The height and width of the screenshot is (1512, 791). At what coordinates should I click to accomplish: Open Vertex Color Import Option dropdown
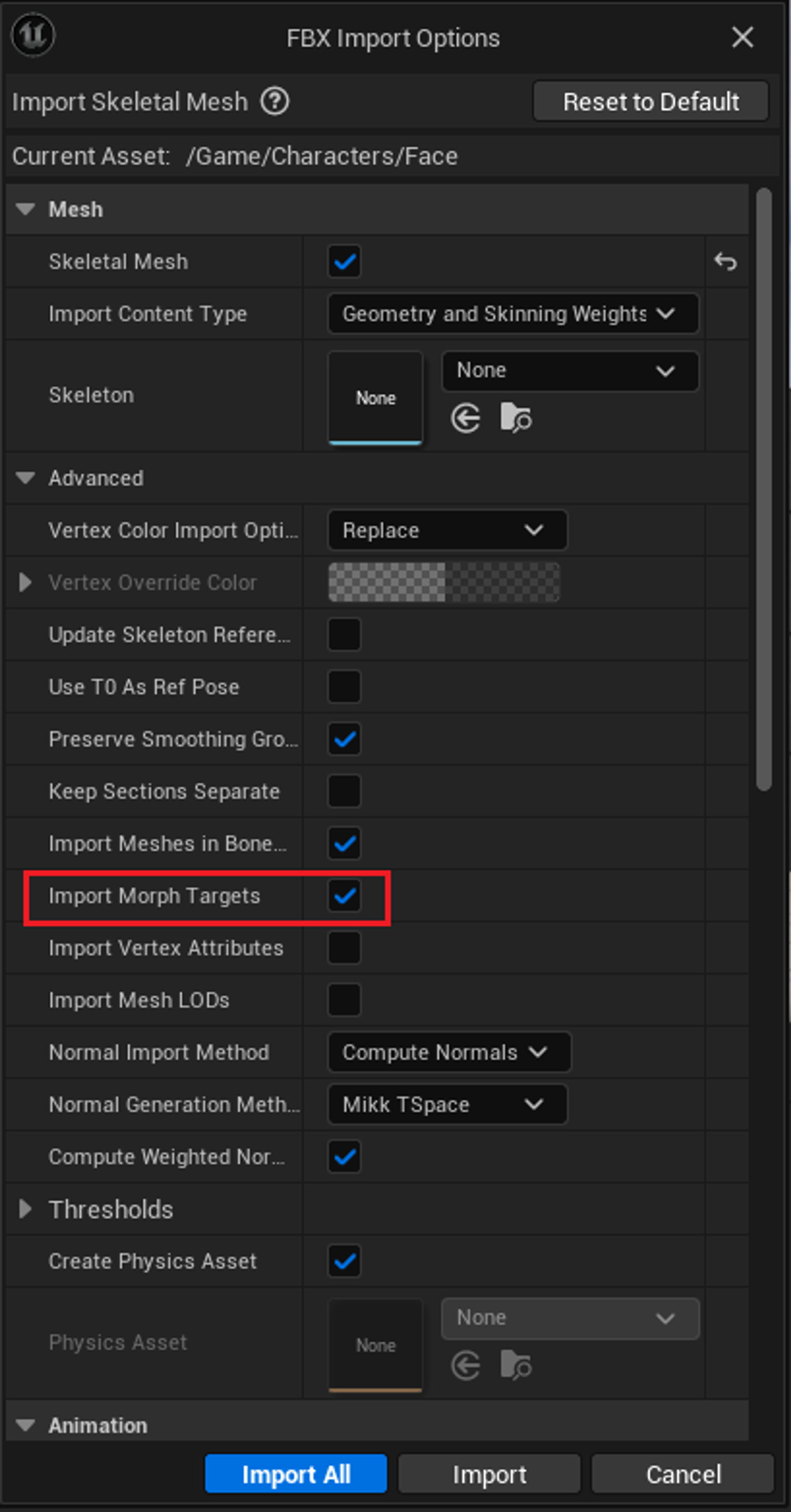447,531
